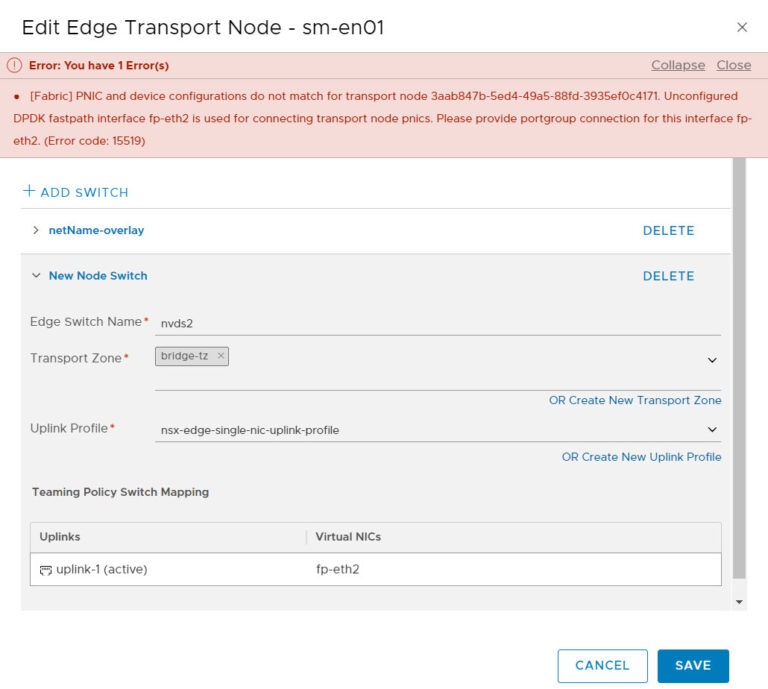Click the uplink-1 network adapter icon
This screenshot has height=689, width=768.
46,570
